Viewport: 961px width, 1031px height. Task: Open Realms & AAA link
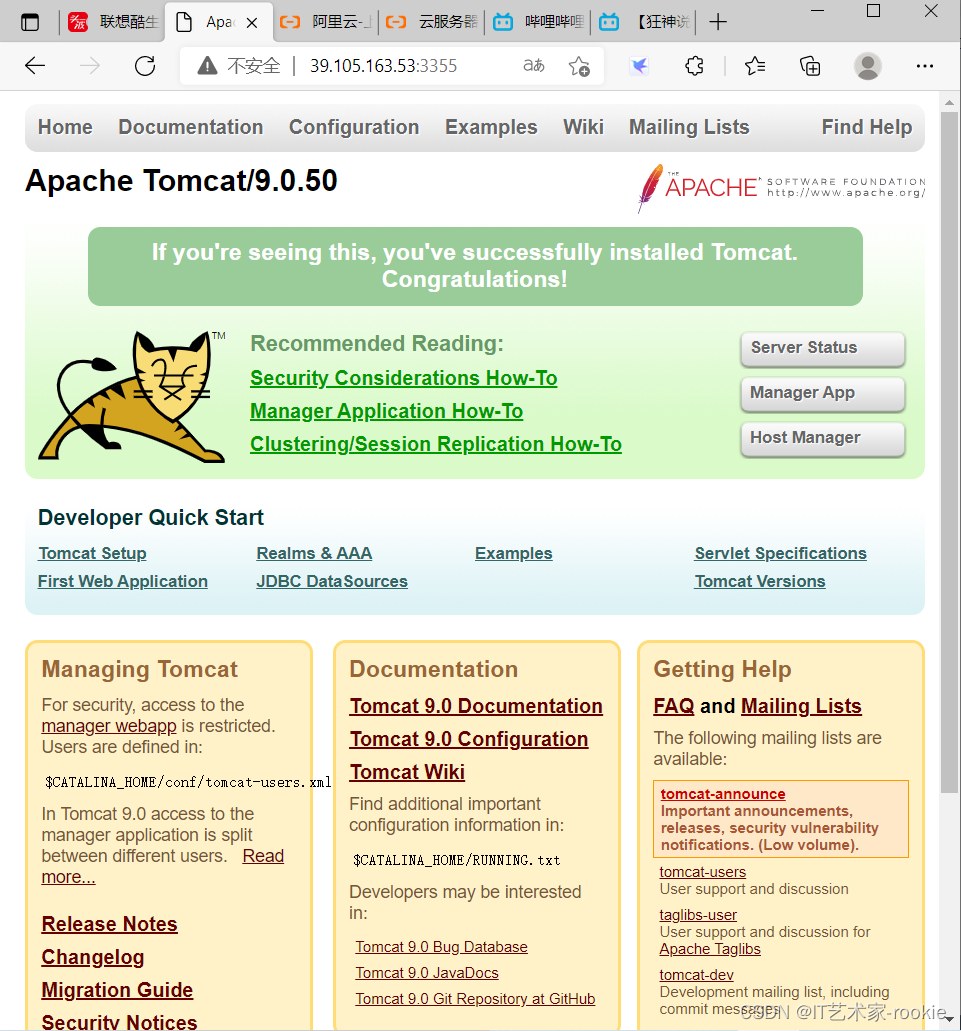point(314,554)
